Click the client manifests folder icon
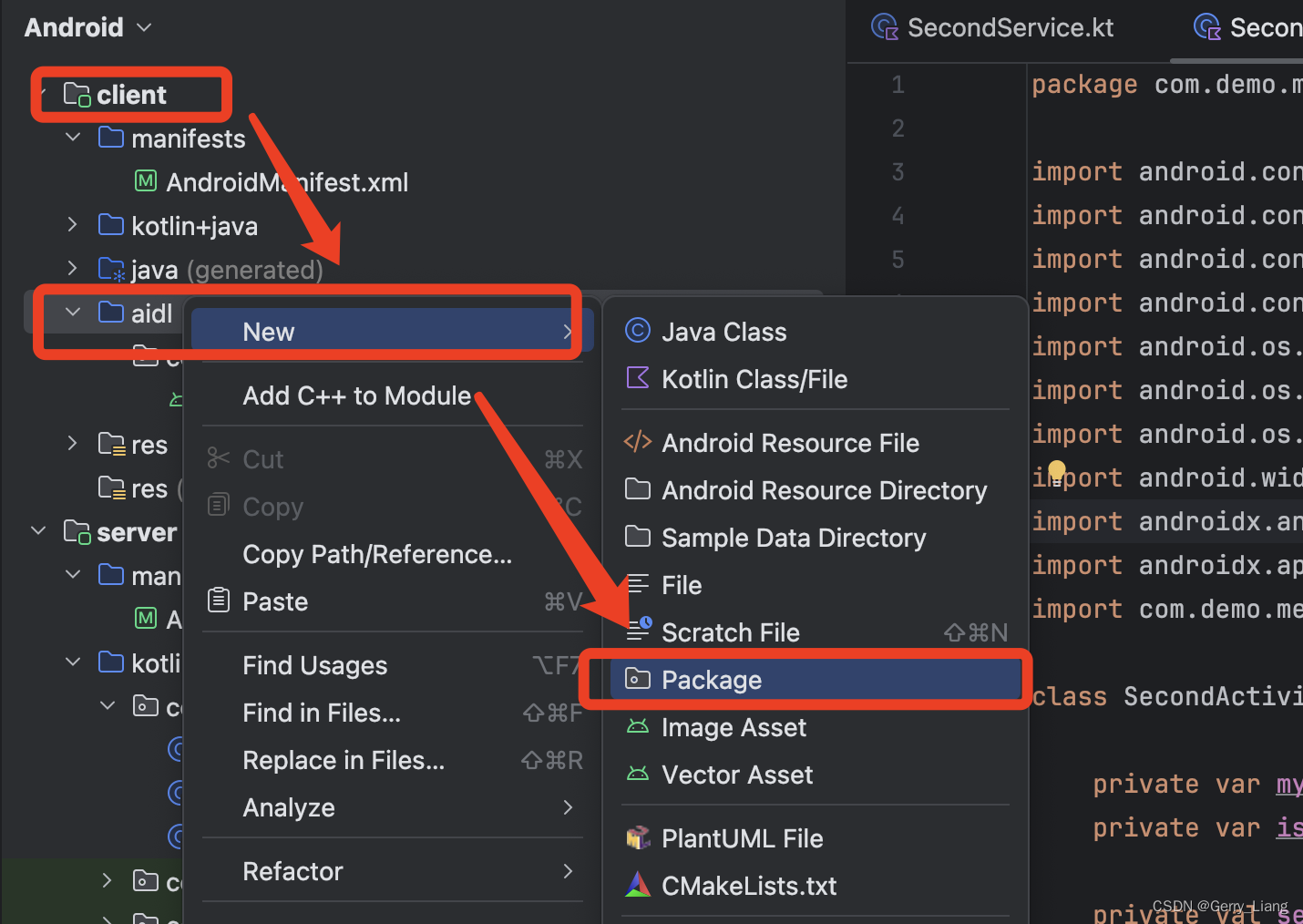The height and width of the screenshot is (924, 1303). click(111, 138)
